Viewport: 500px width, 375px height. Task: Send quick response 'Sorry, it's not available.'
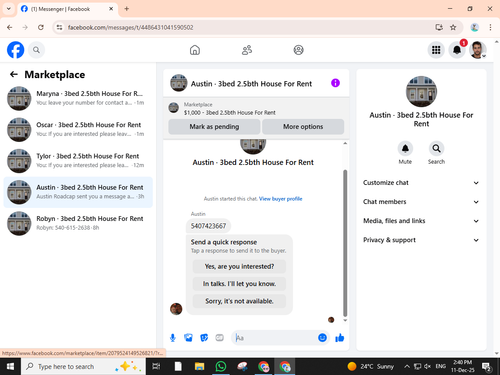pyautogui.click(x=239, y=301)
